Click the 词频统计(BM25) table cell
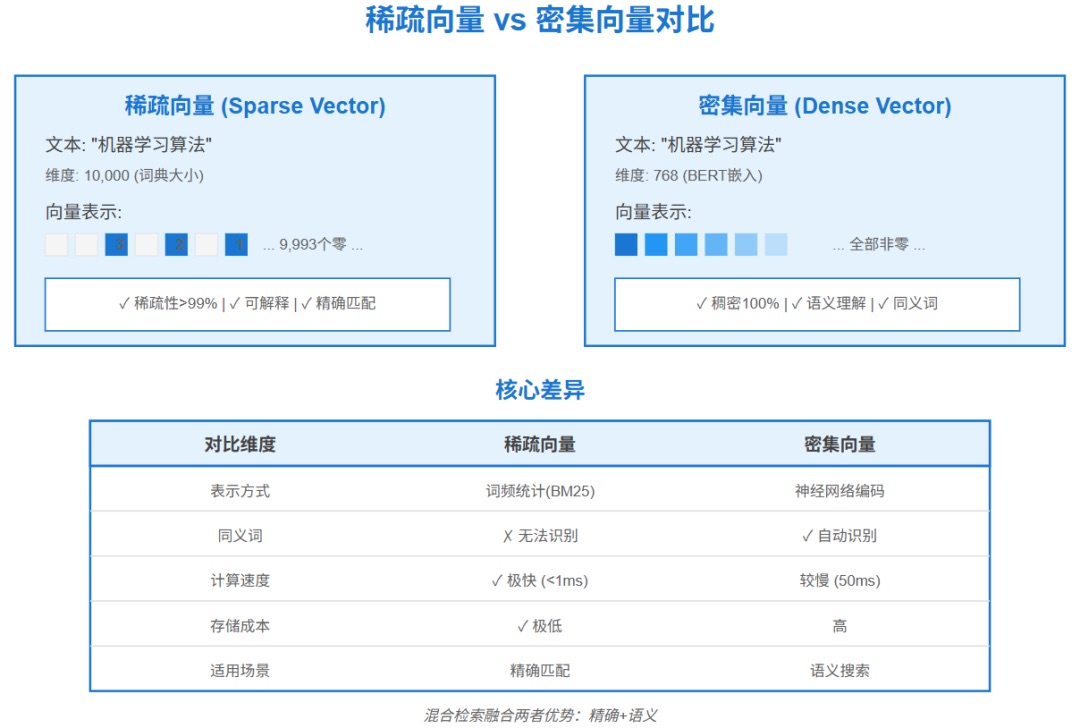The height and width of the screenshot is (728, 1080). click(x=540, y=491)
